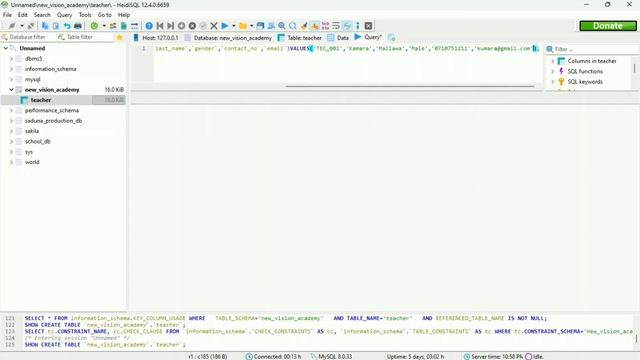This screenshot has height=360, width=640.
Task: Click the paste icon in toolbar
Action: 56,26
